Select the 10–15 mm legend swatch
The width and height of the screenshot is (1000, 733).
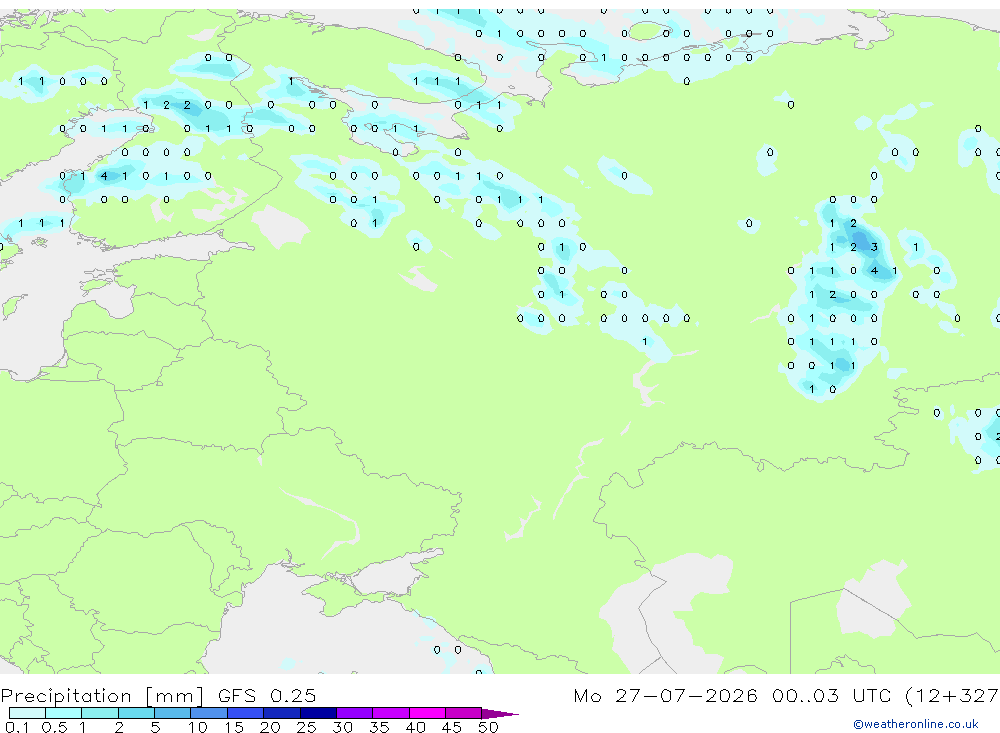(209, 713)
